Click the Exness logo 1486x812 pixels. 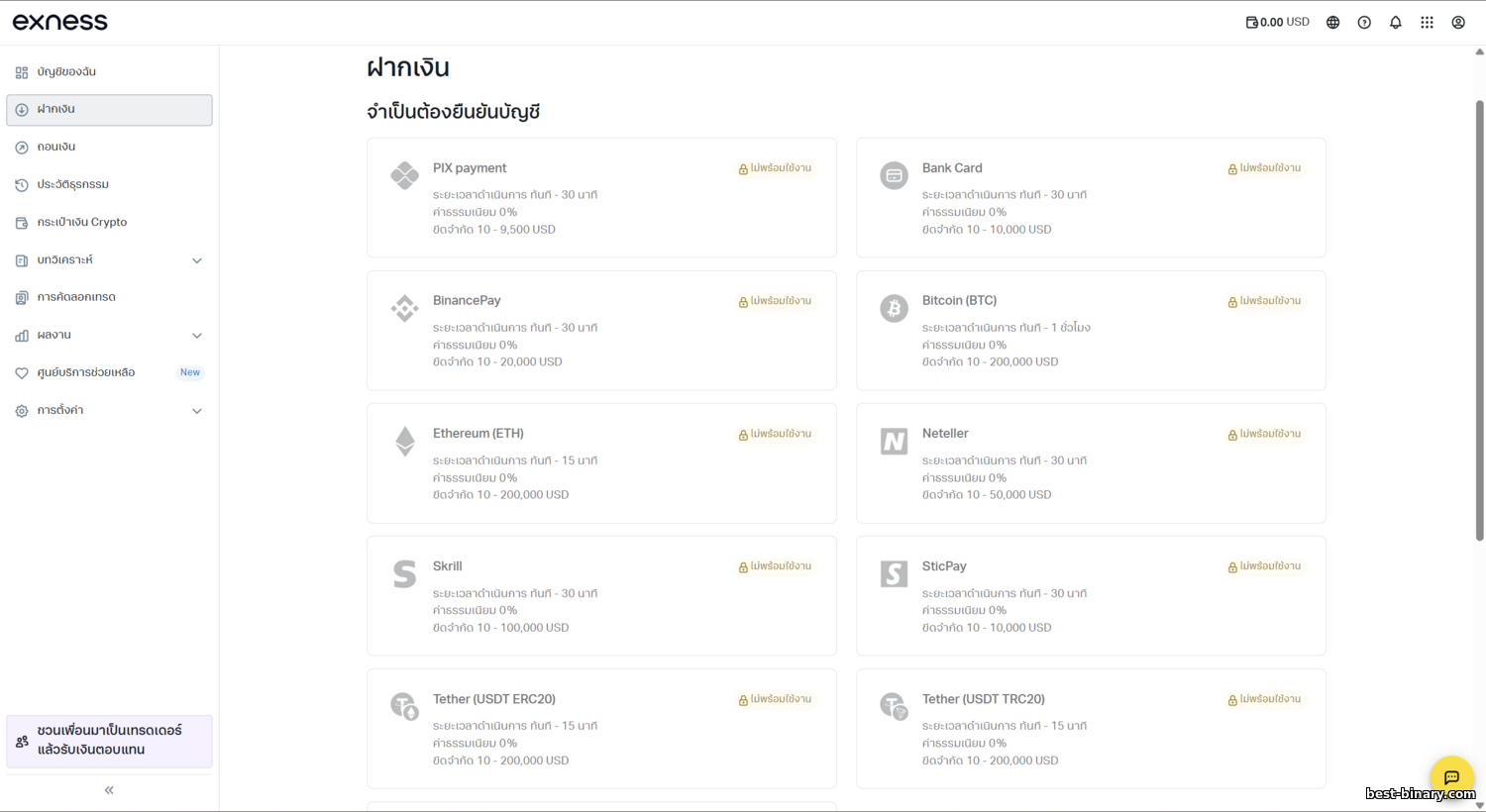point(60,22)
